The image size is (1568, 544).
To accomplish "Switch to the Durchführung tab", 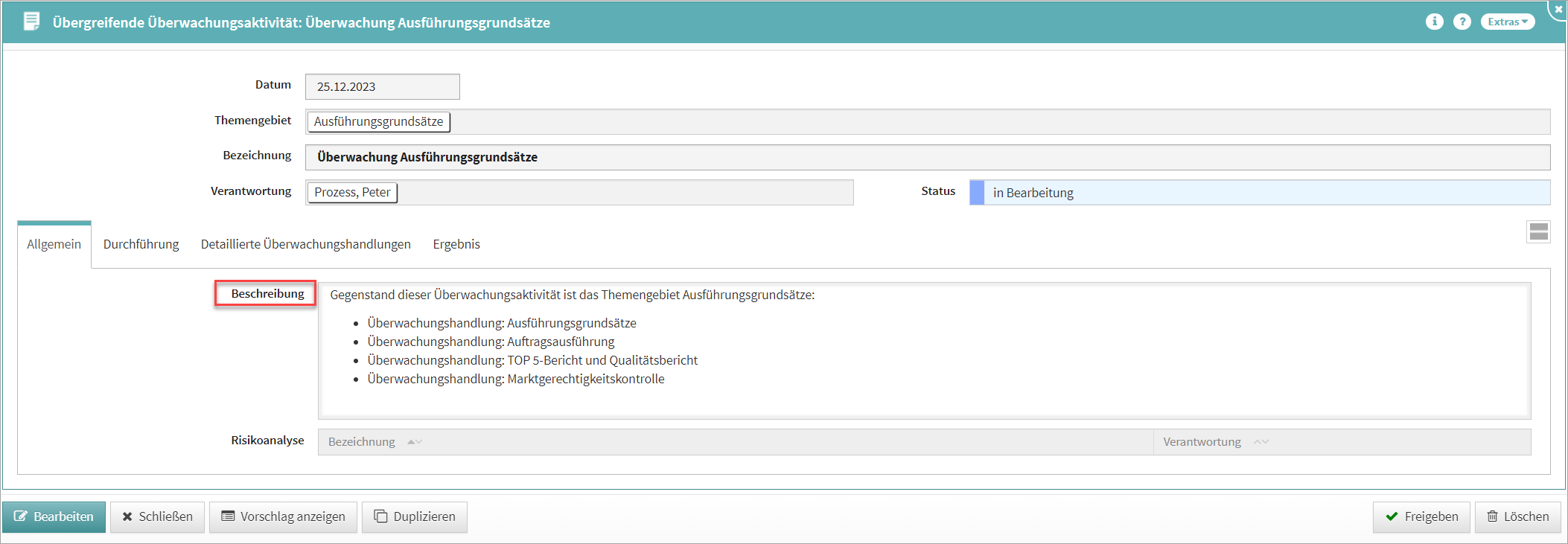I will (x=141, y=244).
